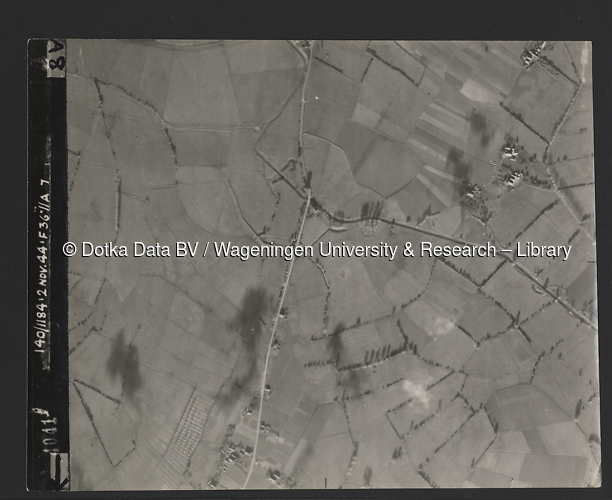Click the arrow mark at bottom of strip
This screenshot has height=500, width=612.
tap(59, 471)
